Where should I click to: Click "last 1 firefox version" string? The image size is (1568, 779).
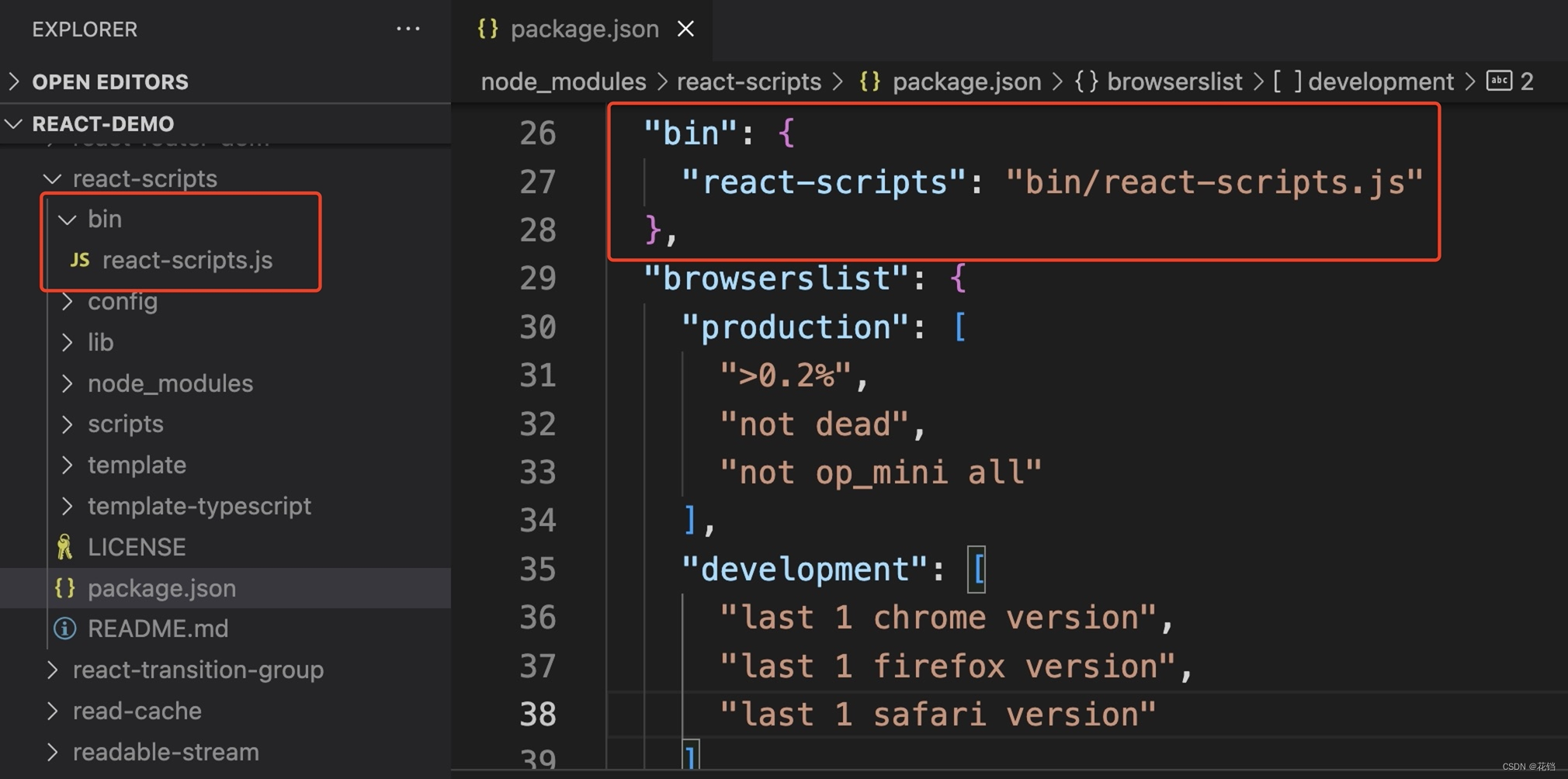tap(948, 666)
